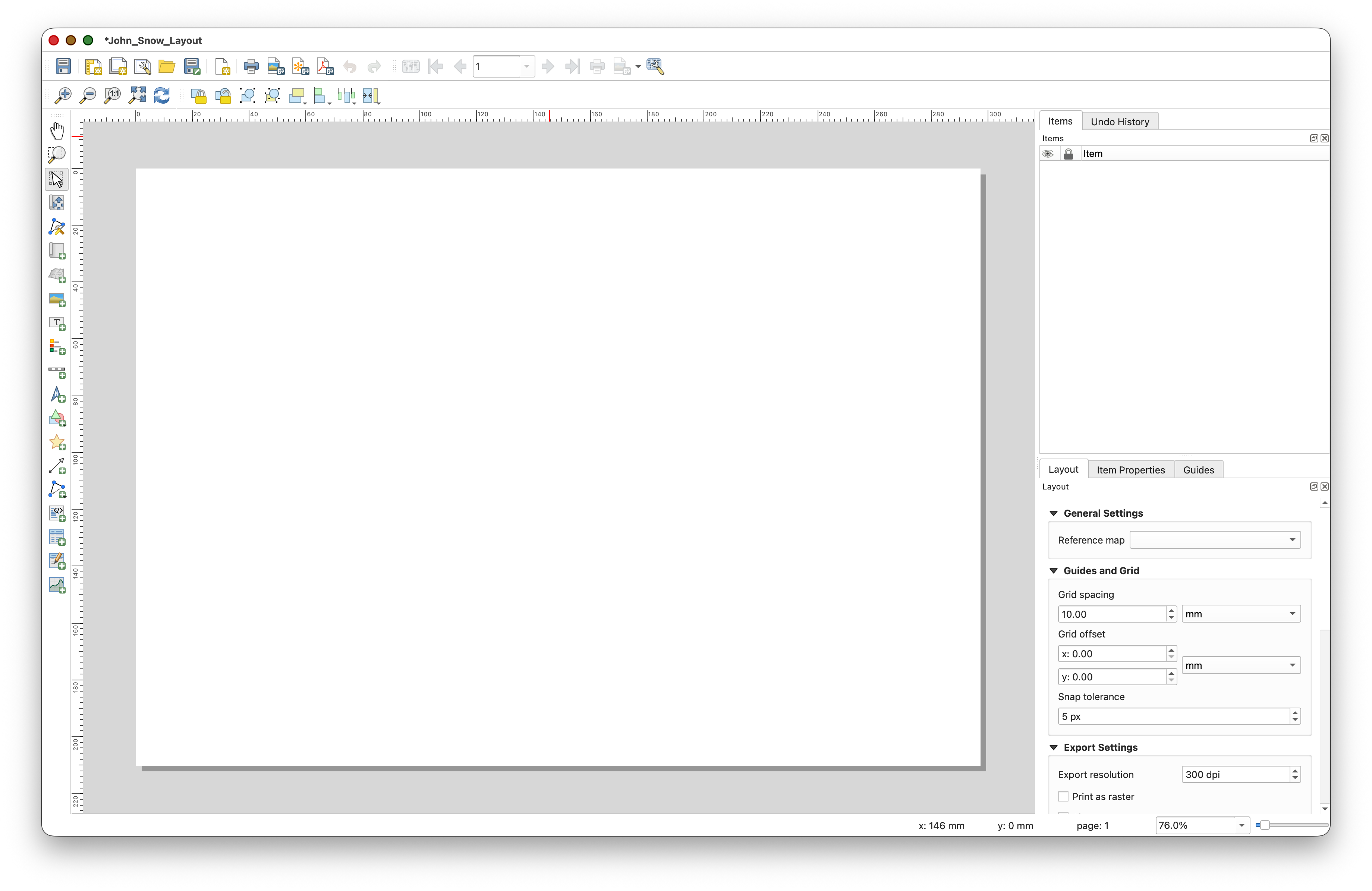Image resolution: width=1372 pixels, height=891 pixels.
Task: Select the Add North Arrow tool
Action: pyautogui.click(x=57, y=395)
